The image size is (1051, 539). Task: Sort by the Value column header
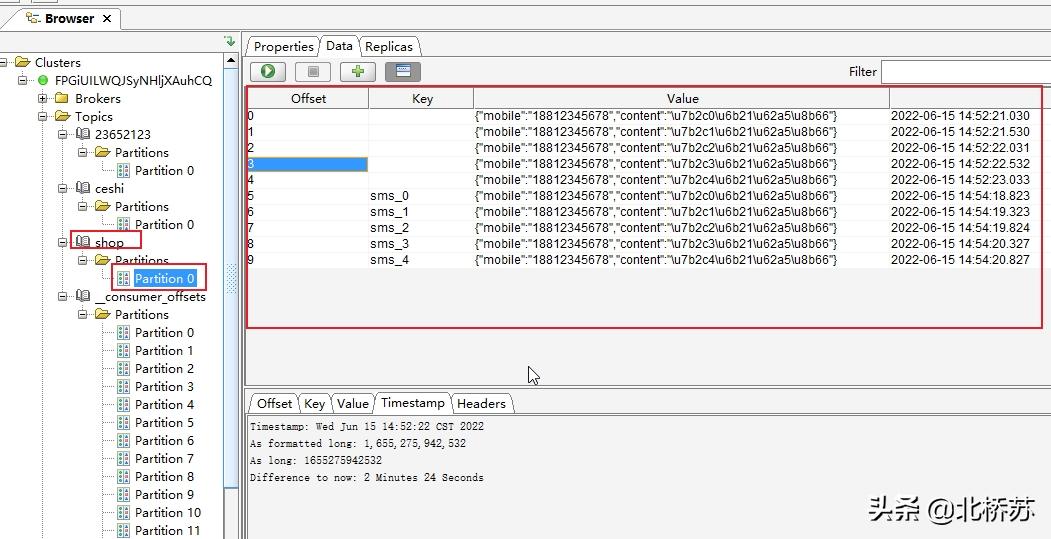682,99
